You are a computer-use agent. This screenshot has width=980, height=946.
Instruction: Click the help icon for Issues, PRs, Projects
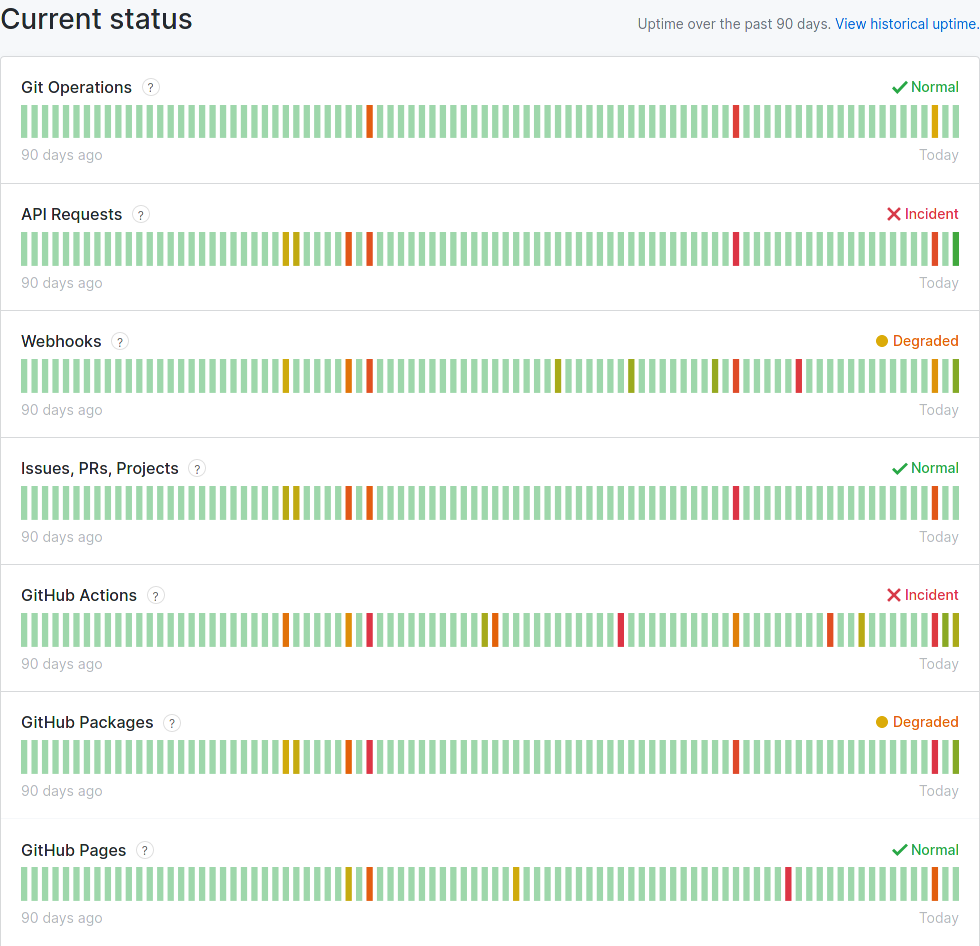(197, 469)
